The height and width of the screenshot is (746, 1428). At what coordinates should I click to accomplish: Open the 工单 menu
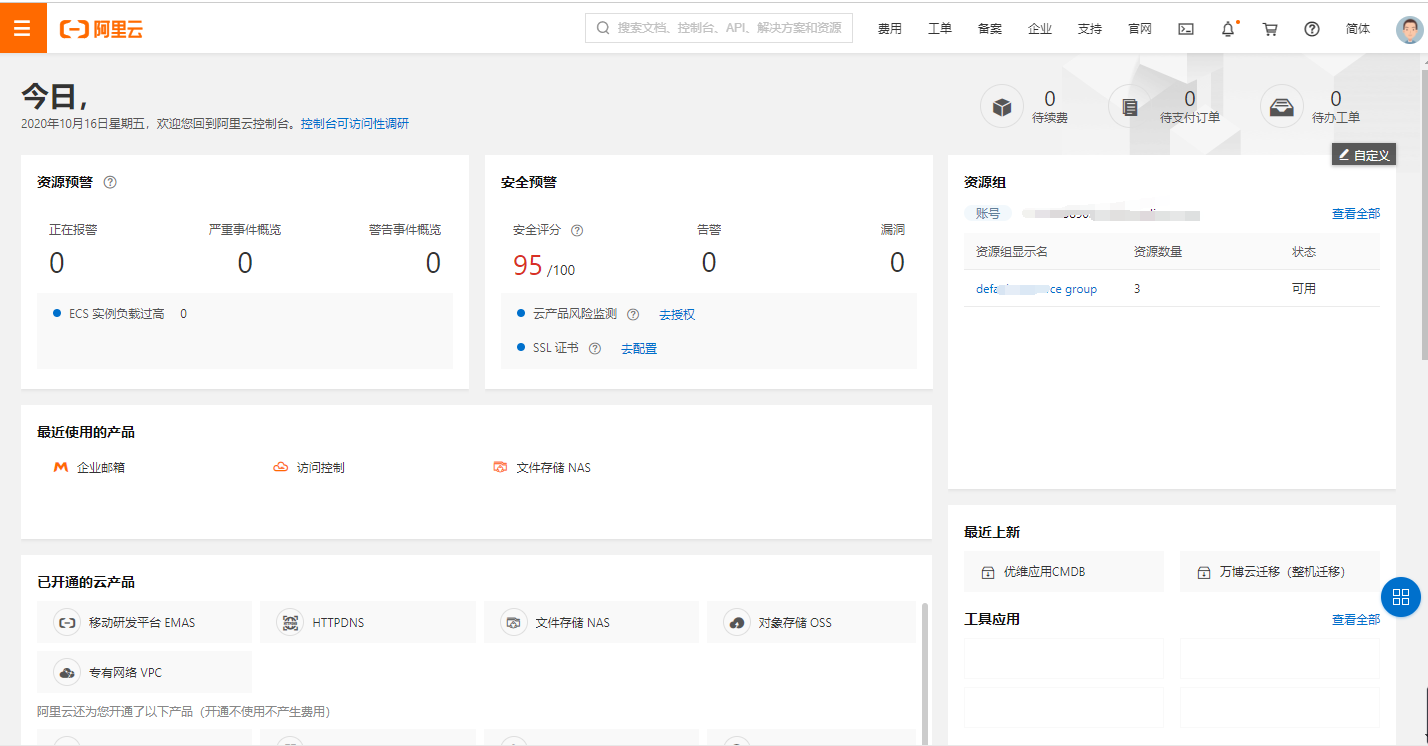(x=940, y=29)
